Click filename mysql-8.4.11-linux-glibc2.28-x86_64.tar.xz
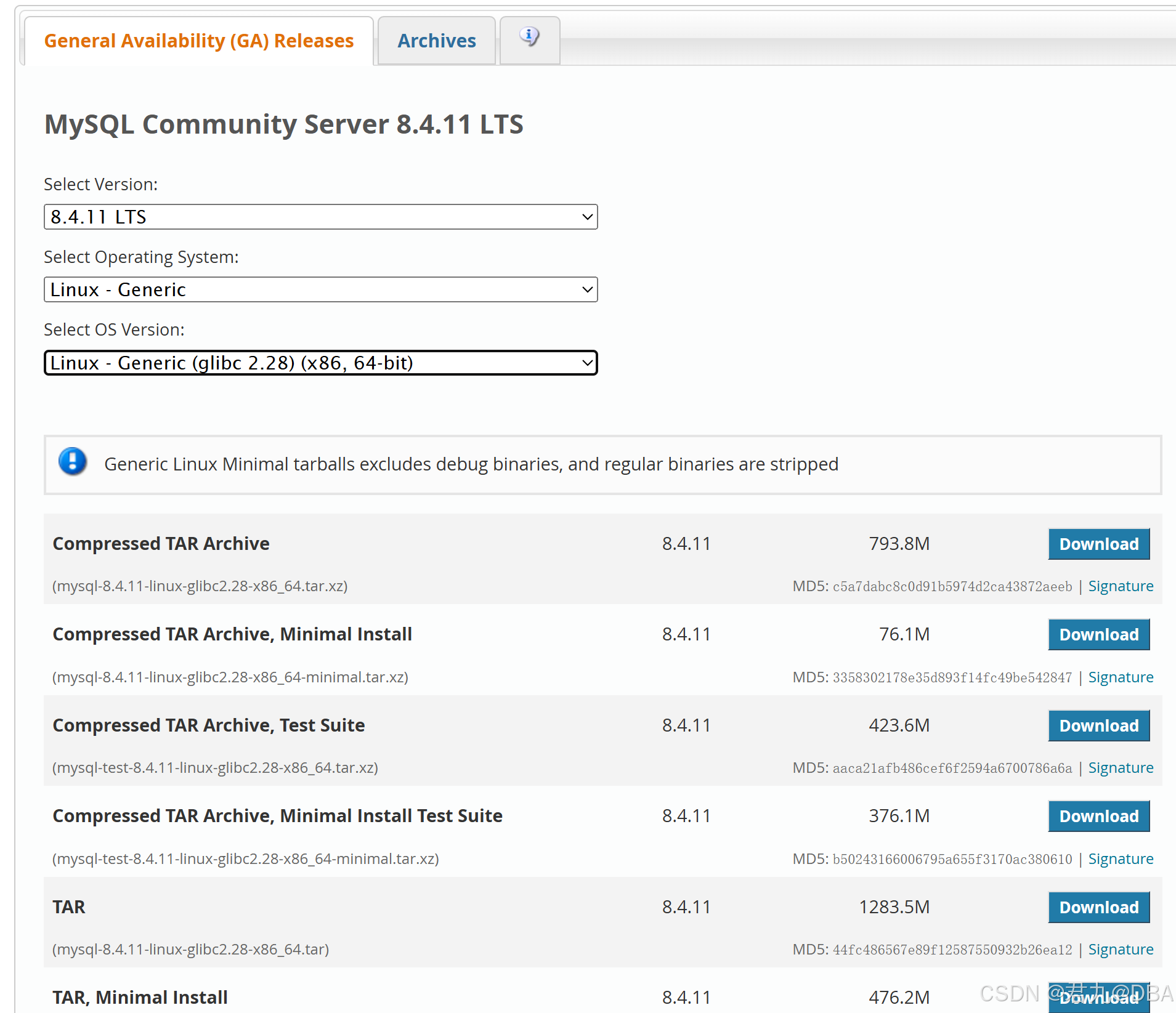1176x1013 pixels. [x=200, y=586]
